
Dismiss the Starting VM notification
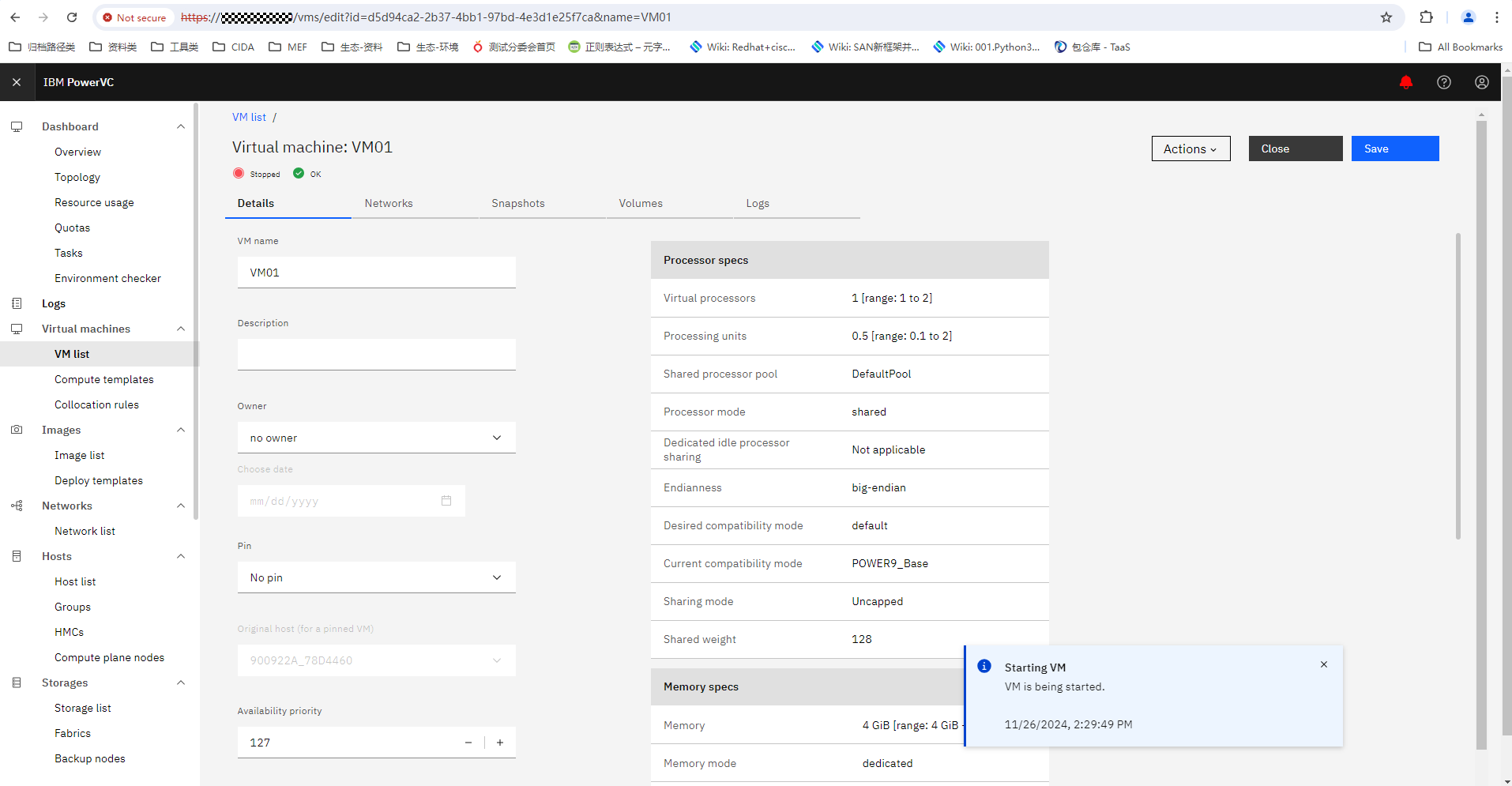click(1323, 664)
